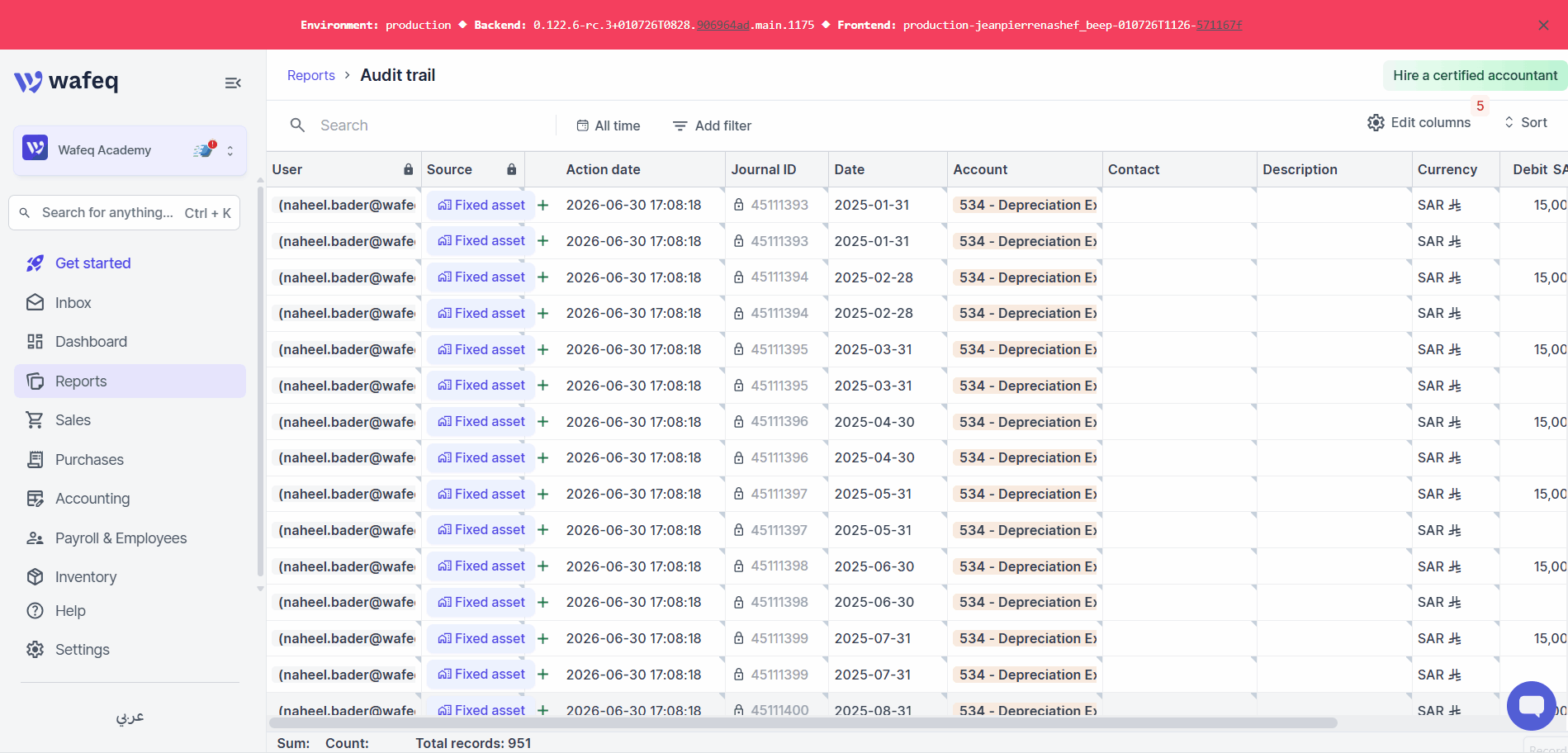Click the plus icon beside journal 45111394 debit row
1568x753 pixels.
tap(543, 277)
